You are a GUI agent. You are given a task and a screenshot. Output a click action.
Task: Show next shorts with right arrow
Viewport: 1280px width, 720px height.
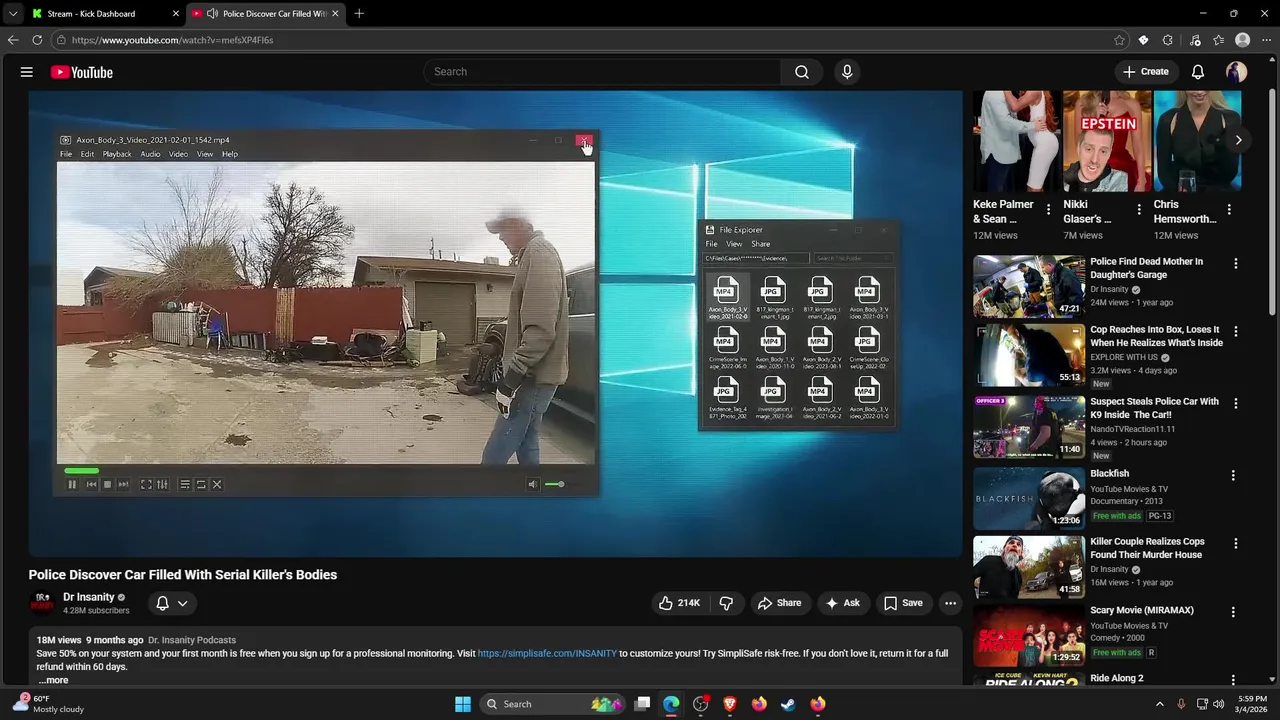[x=1238, y=140]
